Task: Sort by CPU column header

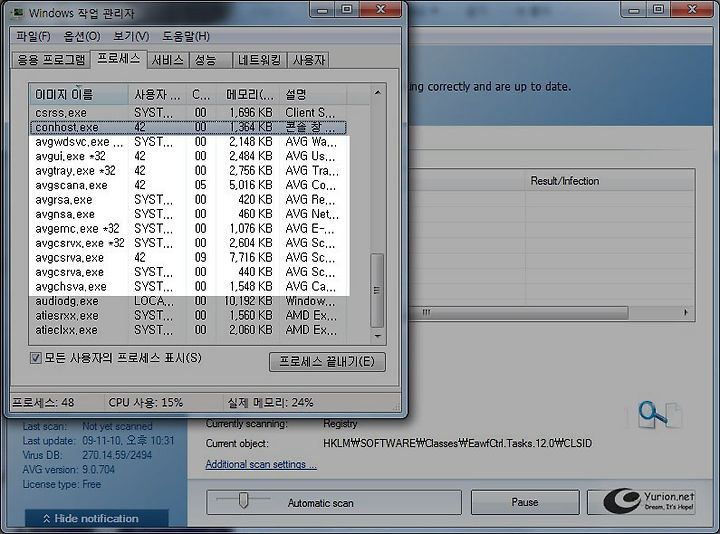Action: pyautogui.click(x=201, y=95)
